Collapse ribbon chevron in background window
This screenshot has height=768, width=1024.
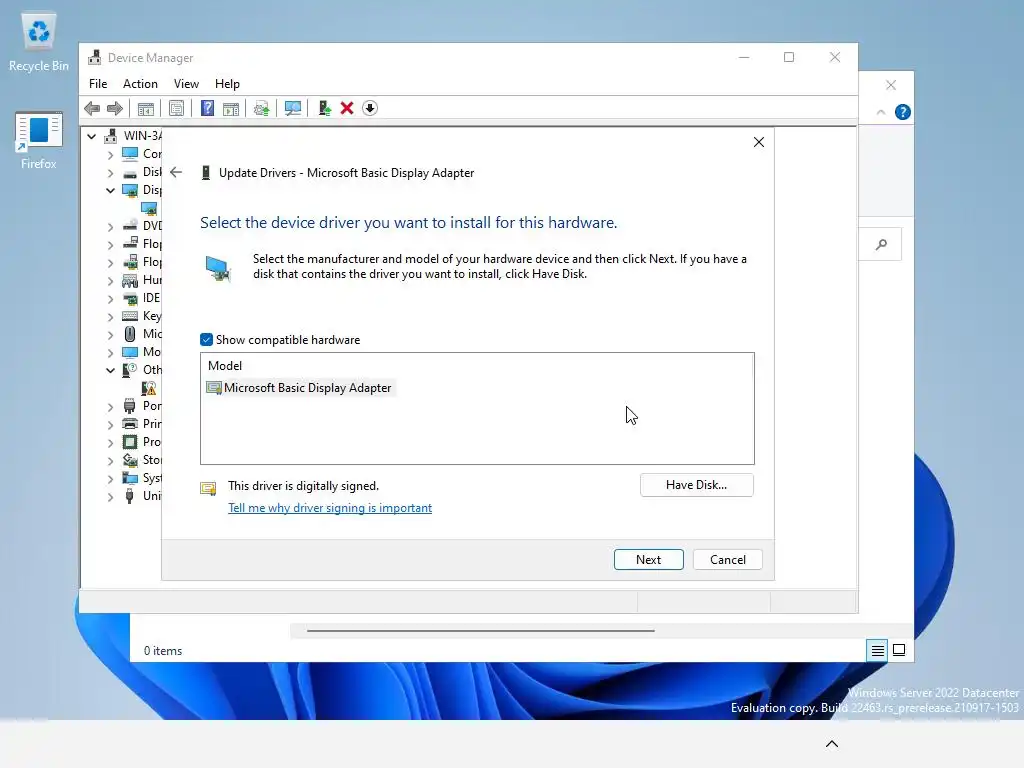(880, 112)
